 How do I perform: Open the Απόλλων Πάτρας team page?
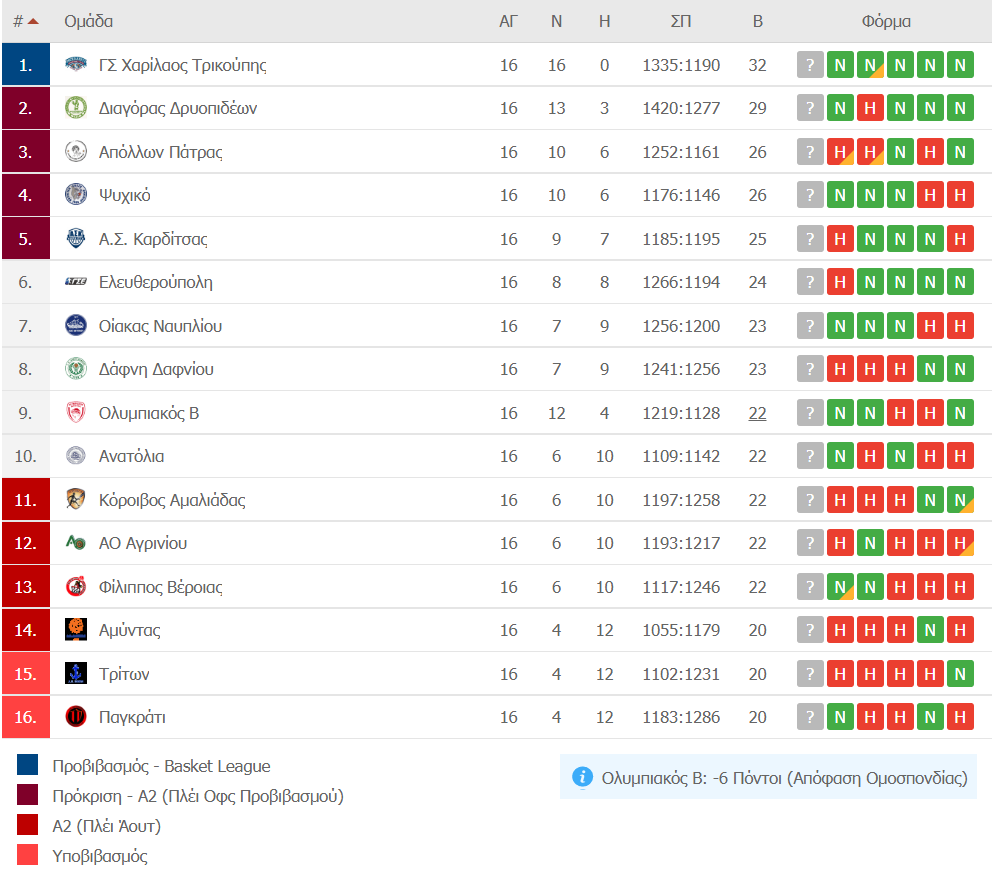161,152
